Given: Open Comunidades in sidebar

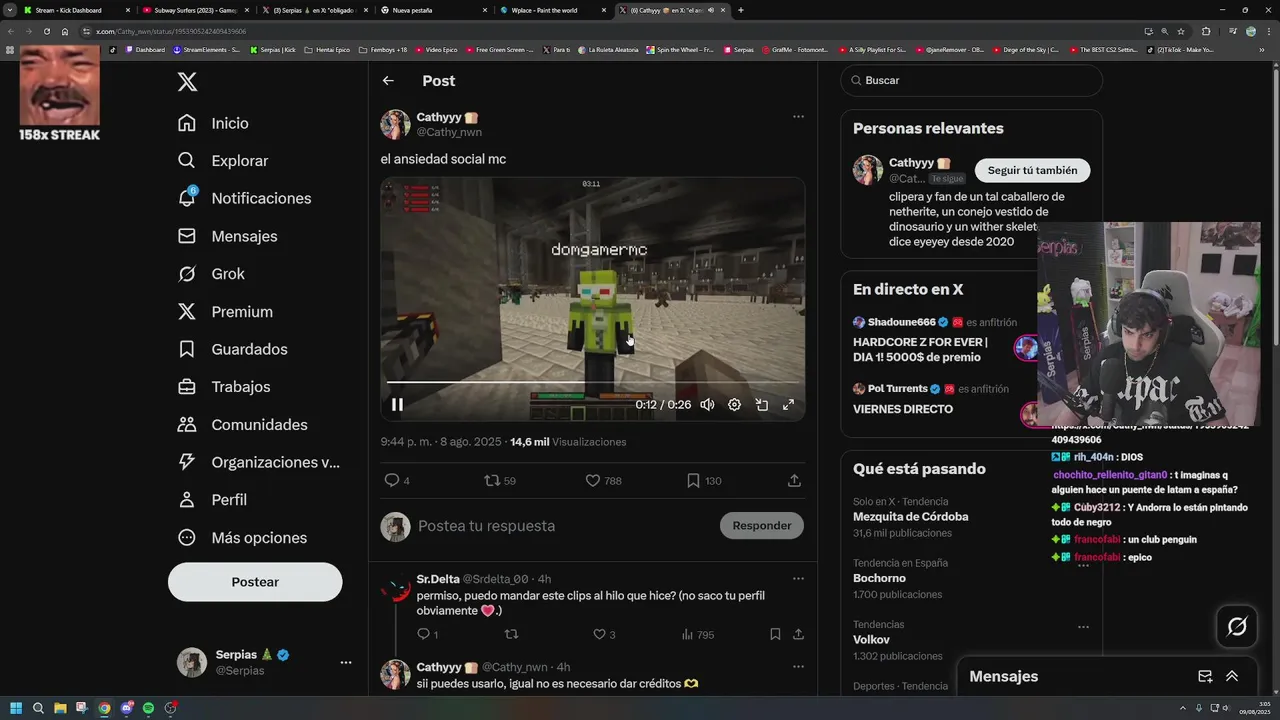Looking at the screenshot, I should pyautogui.click(x=242, y=425).
